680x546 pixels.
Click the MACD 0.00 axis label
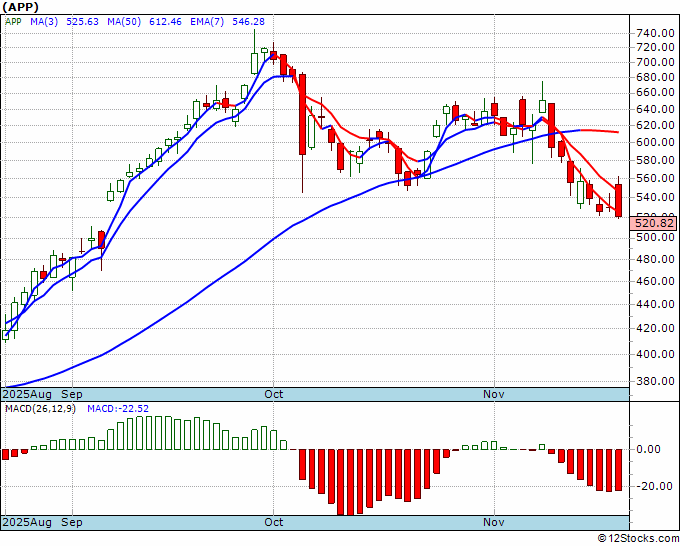650,450
